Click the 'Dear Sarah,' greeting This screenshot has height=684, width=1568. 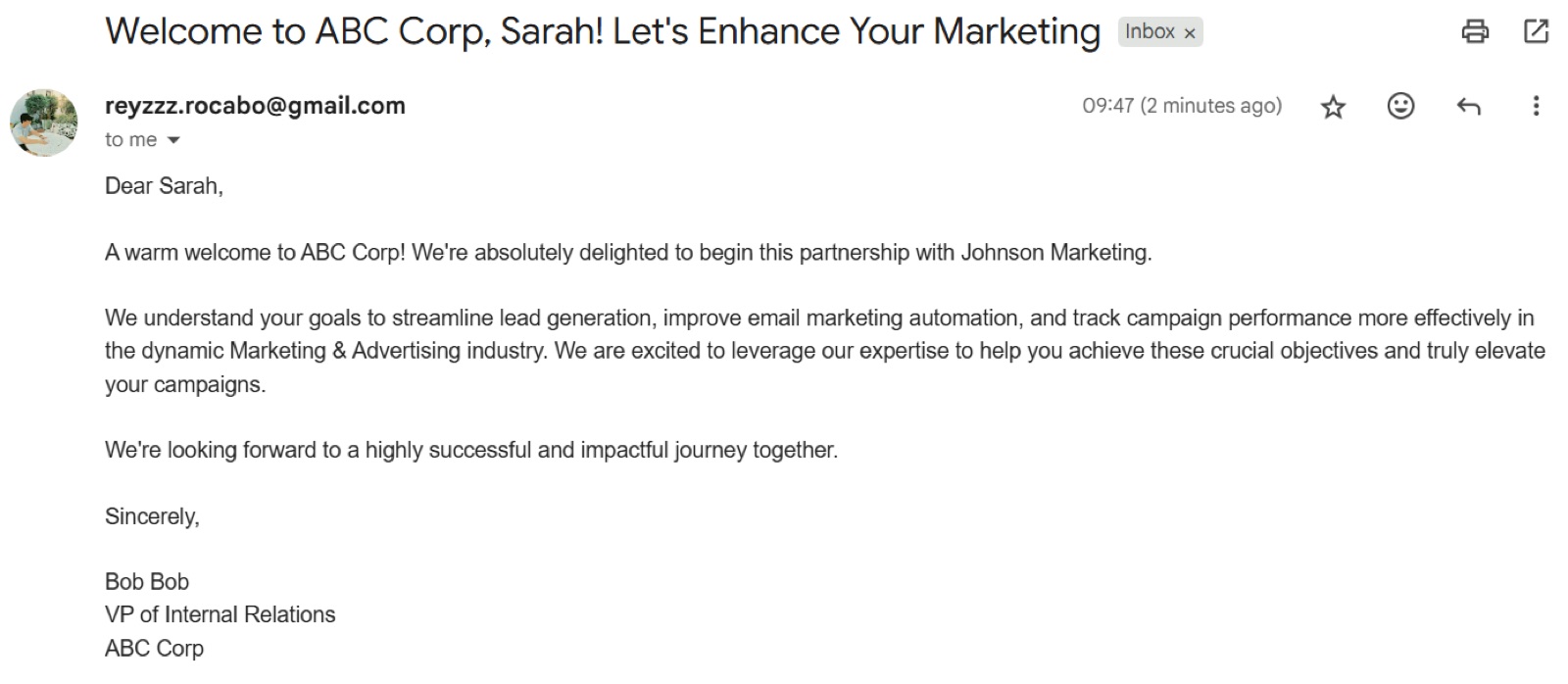coord(164,185)
